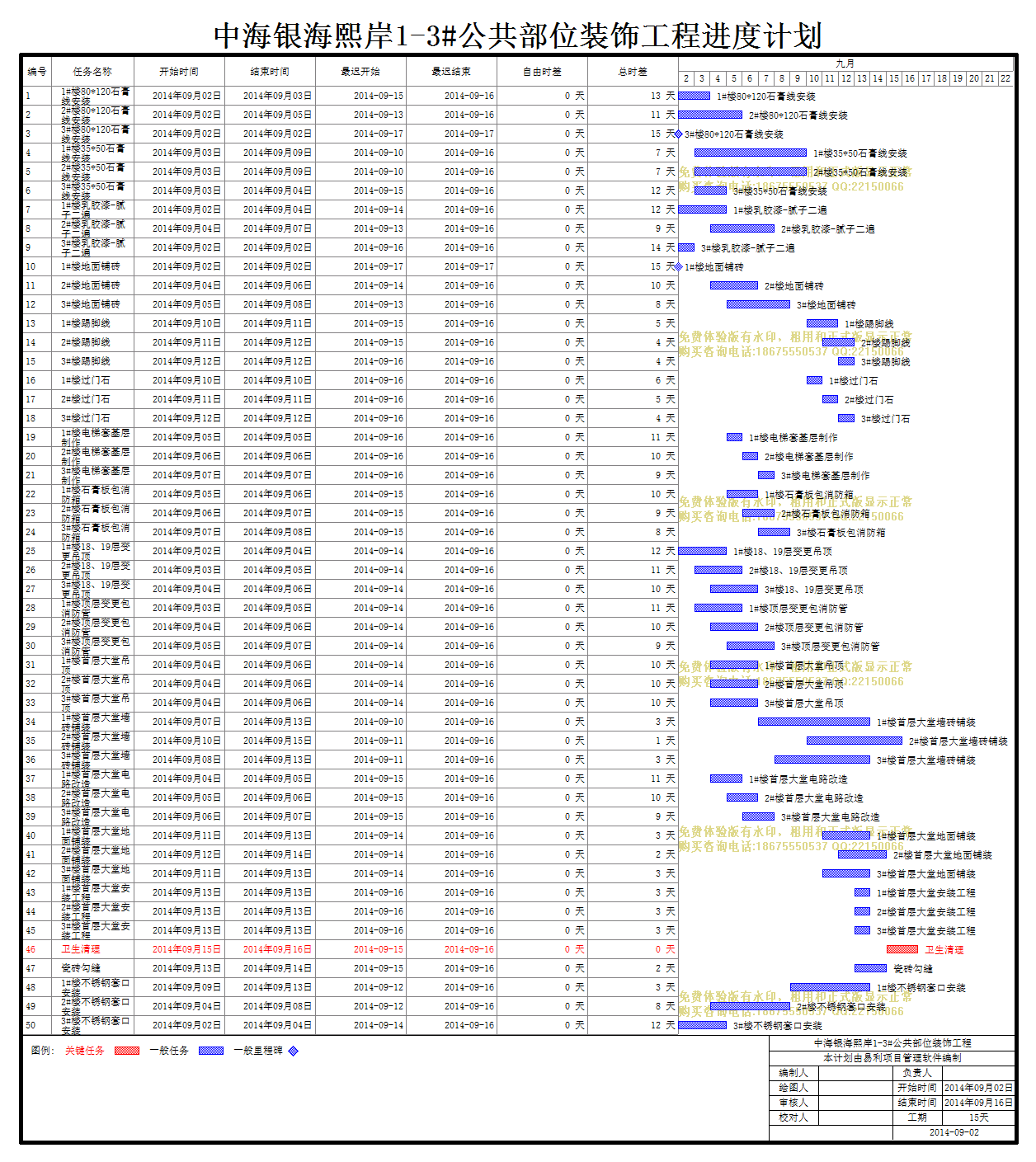Select the 开始时间 column header in the table
The height and width of the screenshot is (1162, 1036).
point(179,72)
